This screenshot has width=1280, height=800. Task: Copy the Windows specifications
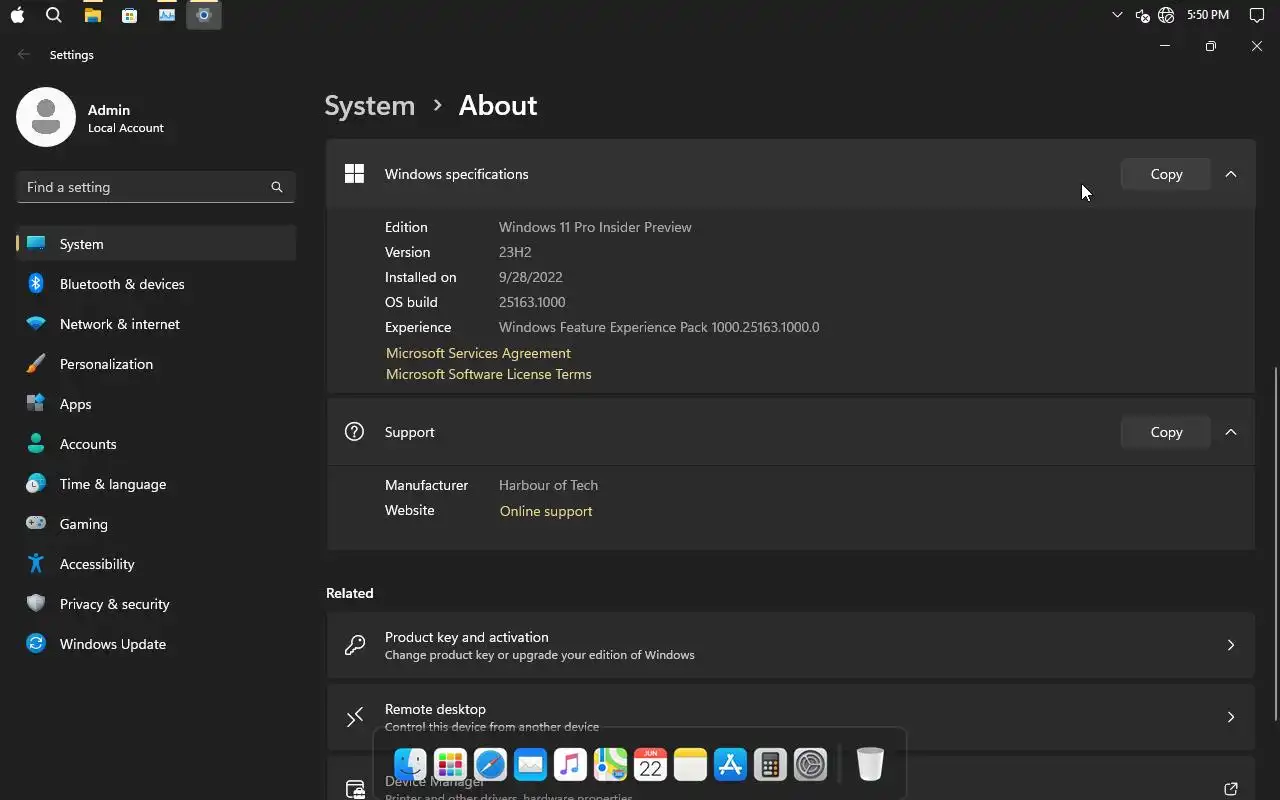1166,174
